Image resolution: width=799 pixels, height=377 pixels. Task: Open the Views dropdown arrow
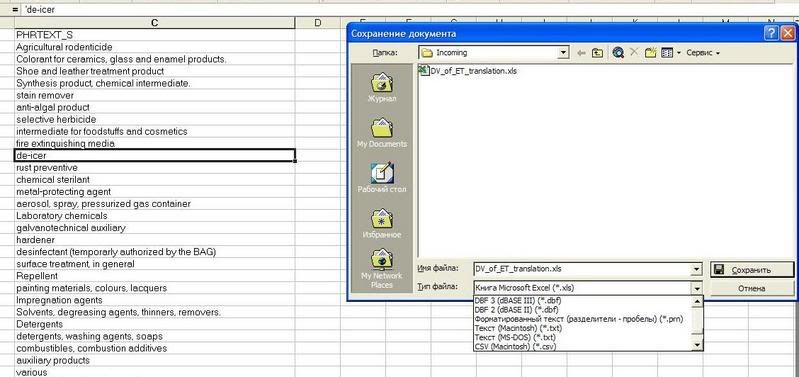[x=678, y=53]
